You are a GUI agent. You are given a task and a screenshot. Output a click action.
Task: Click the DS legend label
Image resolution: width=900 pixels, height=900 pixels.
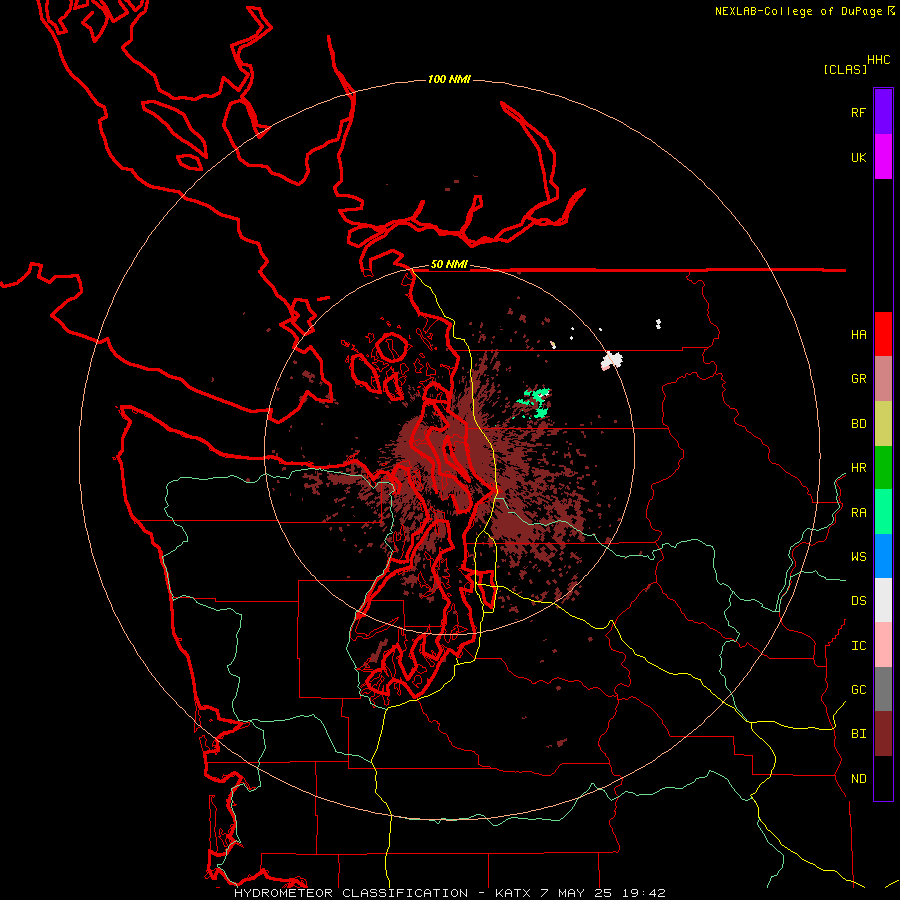point(858,600)
